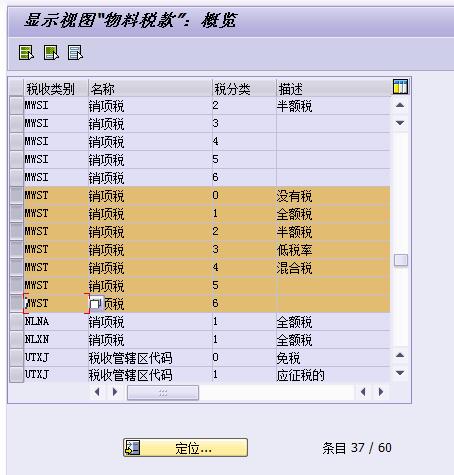Click the 税收类别 column header

click(x=56, y=89)
